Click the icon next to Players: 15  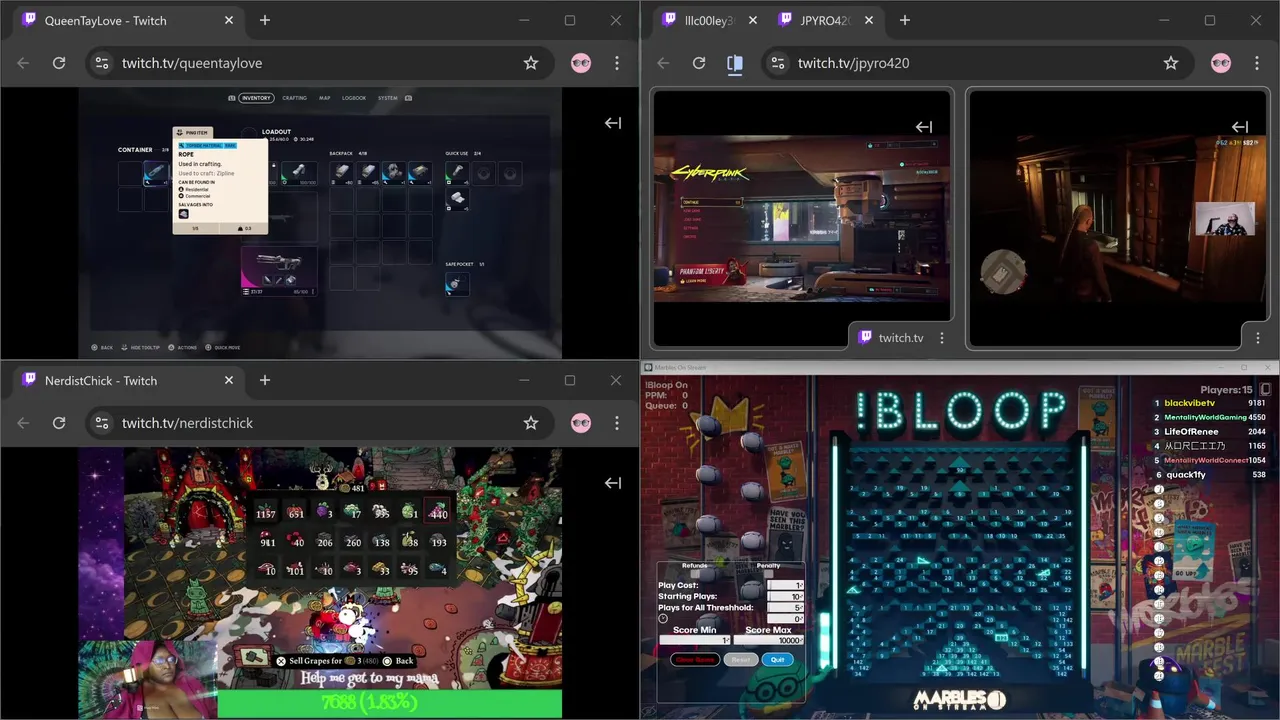[x=1265, y=389]
